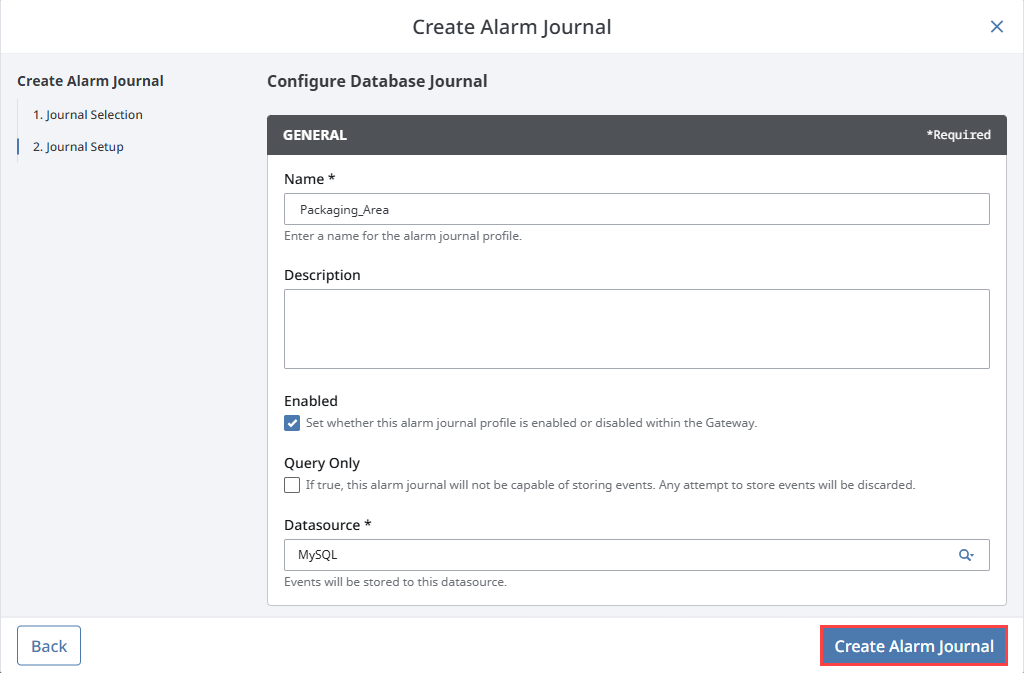
Task: Click inside the Description text area
Action: (637, 329)
